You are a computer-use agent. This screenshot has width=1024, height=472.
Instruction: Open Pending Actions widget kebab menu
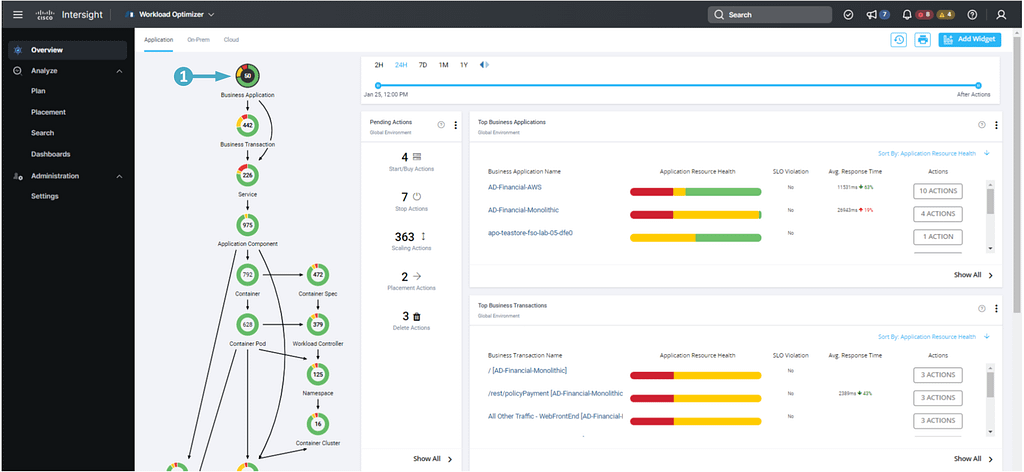[x=456, y=125]
